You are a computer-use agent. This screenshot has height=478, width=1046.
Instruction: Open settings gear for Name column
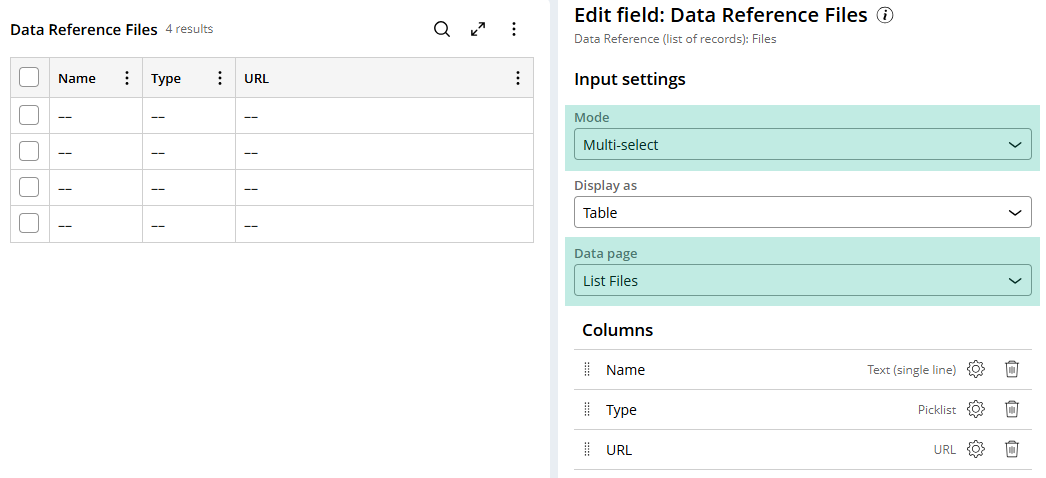tap(976, 370)
